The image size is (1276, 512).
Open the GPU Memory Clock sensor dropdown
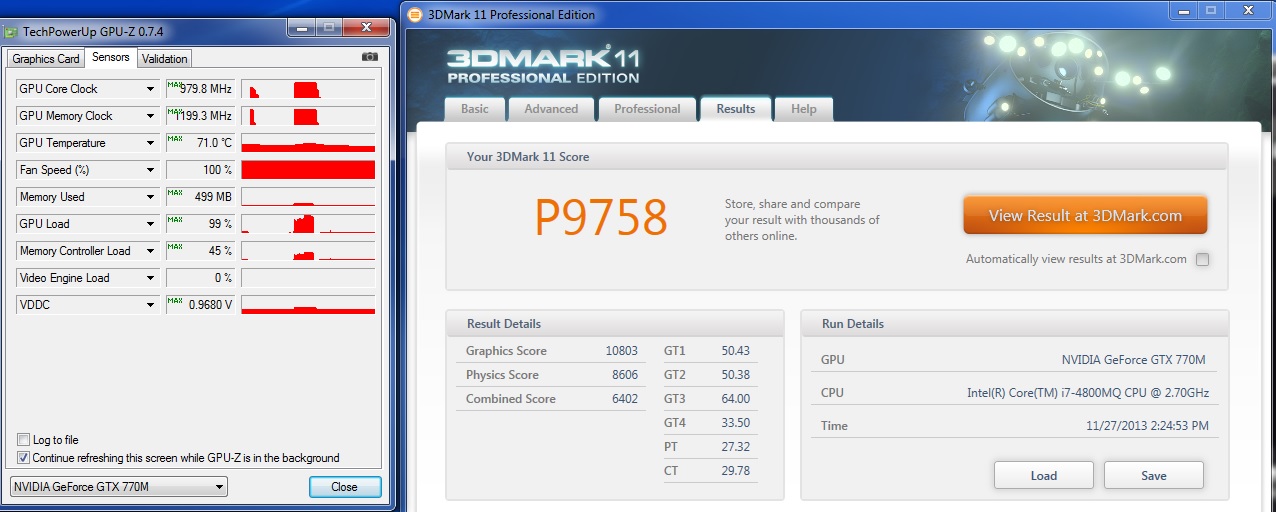click(151, 116)
